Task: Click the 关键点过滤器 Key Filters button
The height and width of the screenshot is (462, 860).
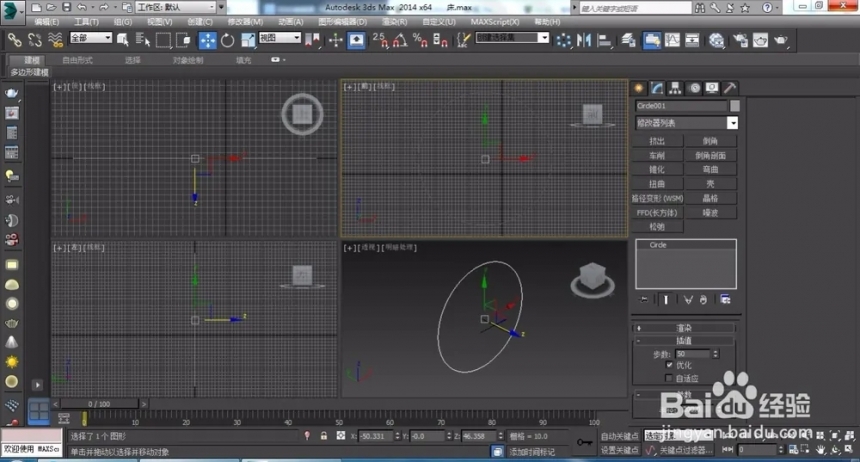Action: pyautogui.click(x=685, y=450)
